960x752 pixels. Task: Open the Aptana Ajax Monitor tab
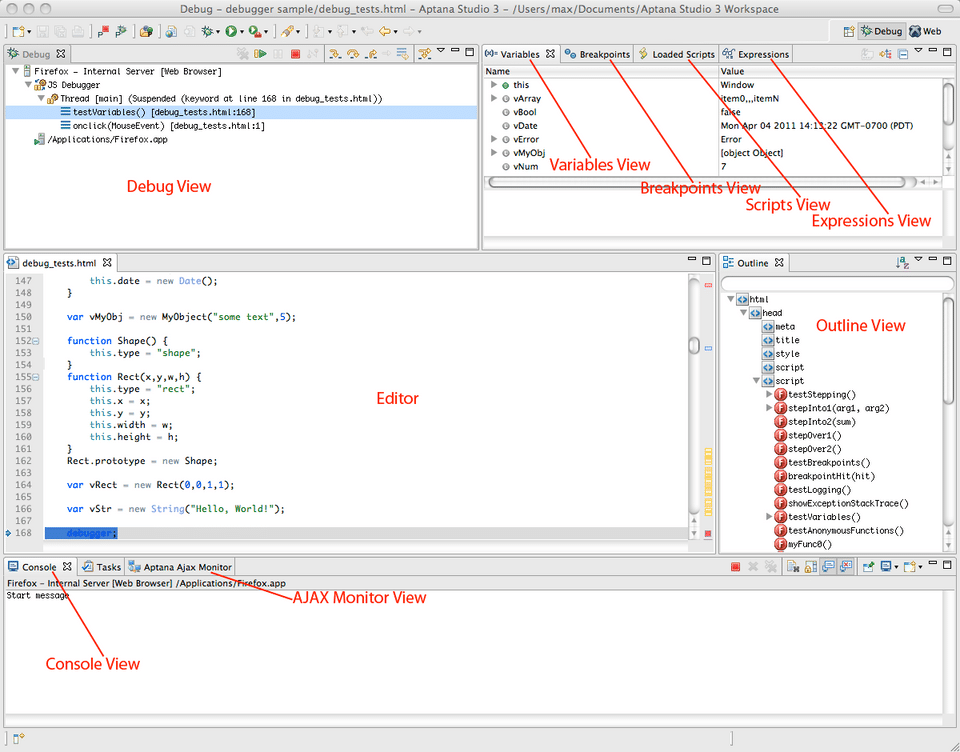pyautogui.click(x=180, y=567)
